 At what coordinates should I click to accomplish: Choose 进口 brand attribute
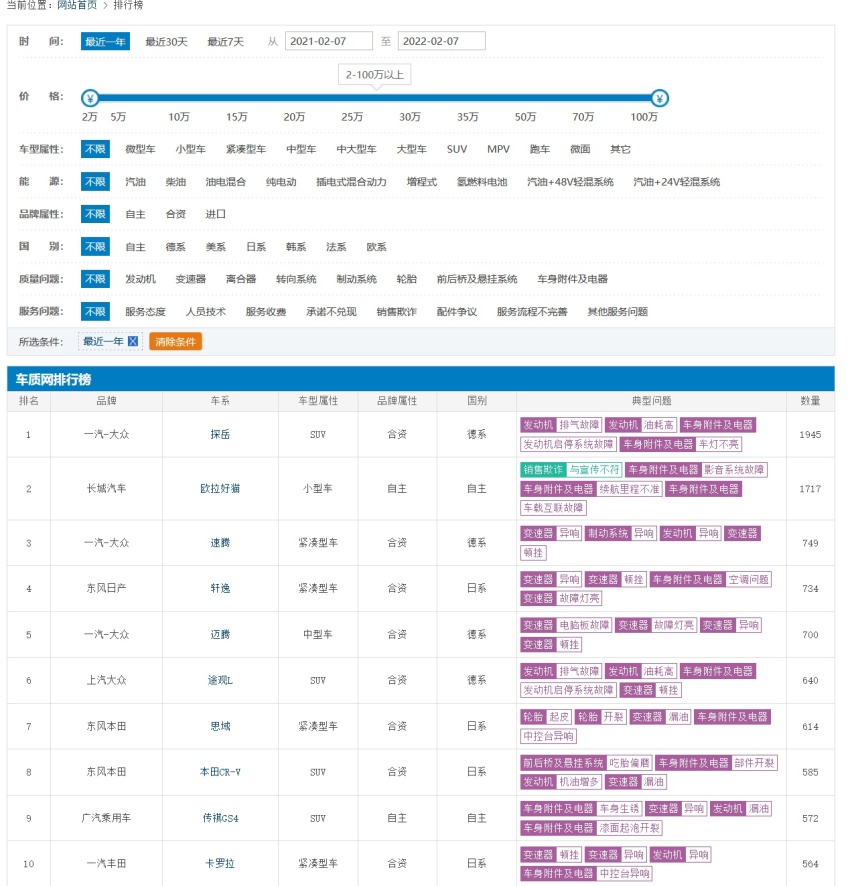216,214
